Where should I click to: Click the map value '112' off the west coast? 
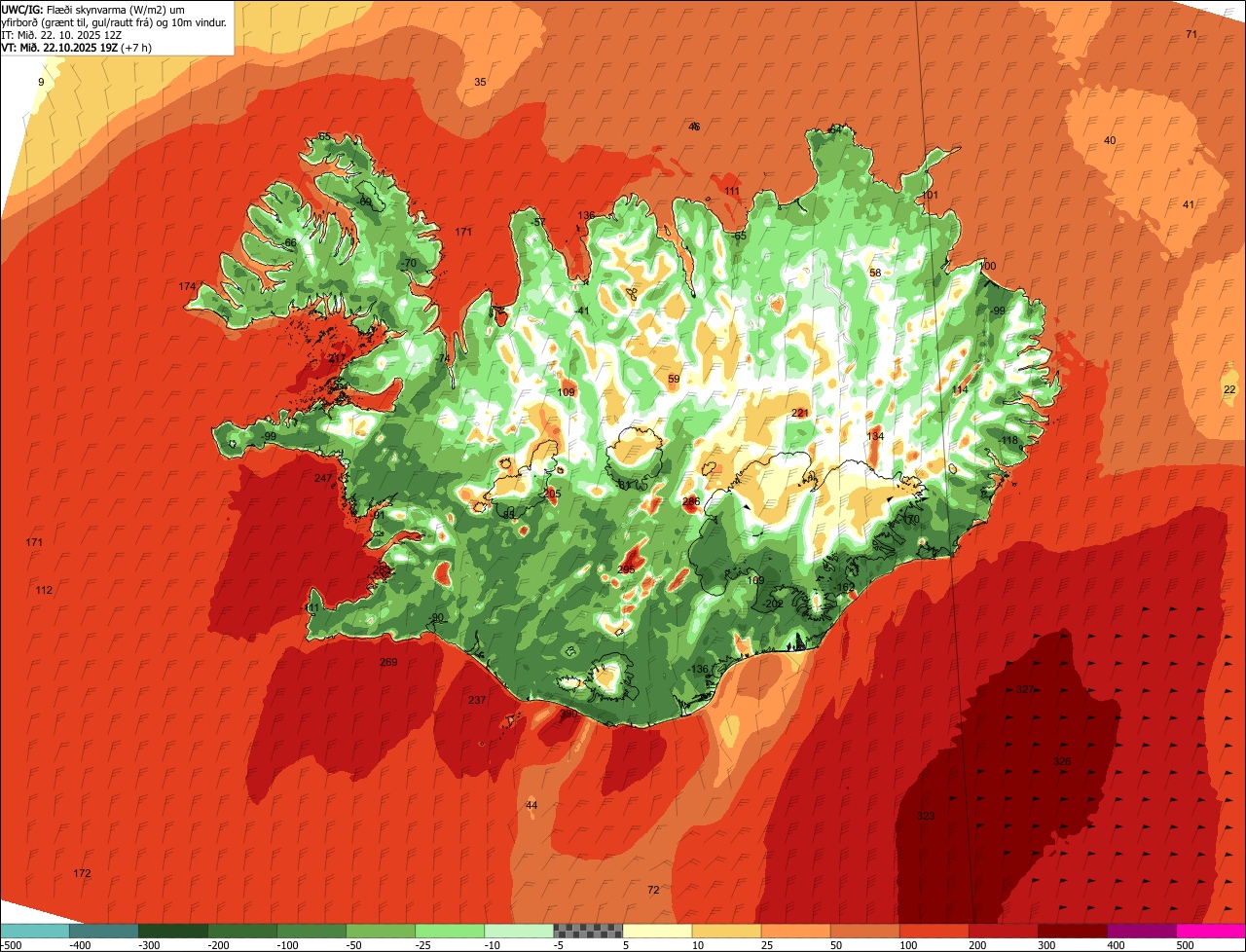pos(44,590)
